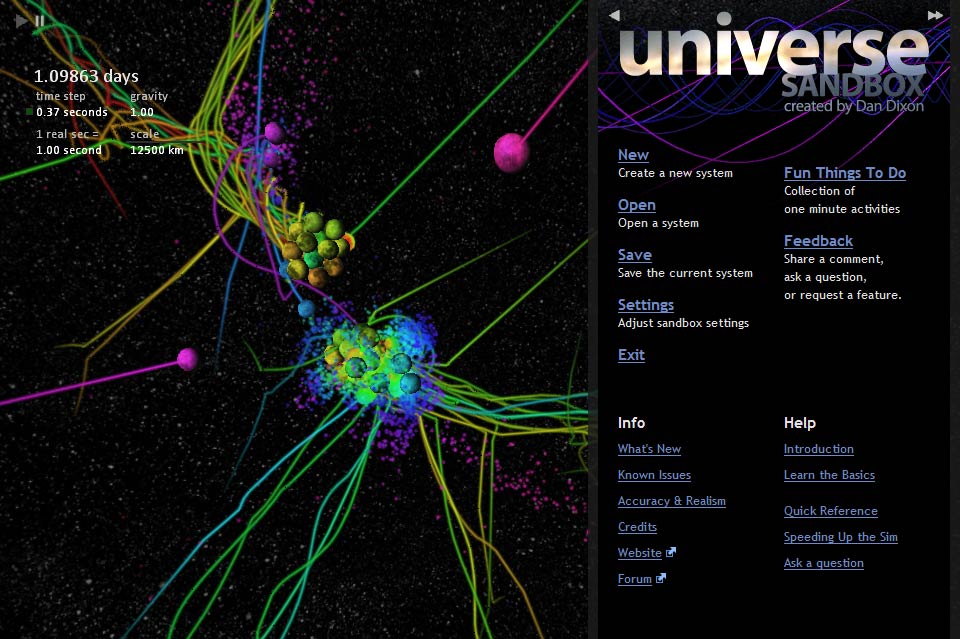Click Ask a question

[823, 563]
